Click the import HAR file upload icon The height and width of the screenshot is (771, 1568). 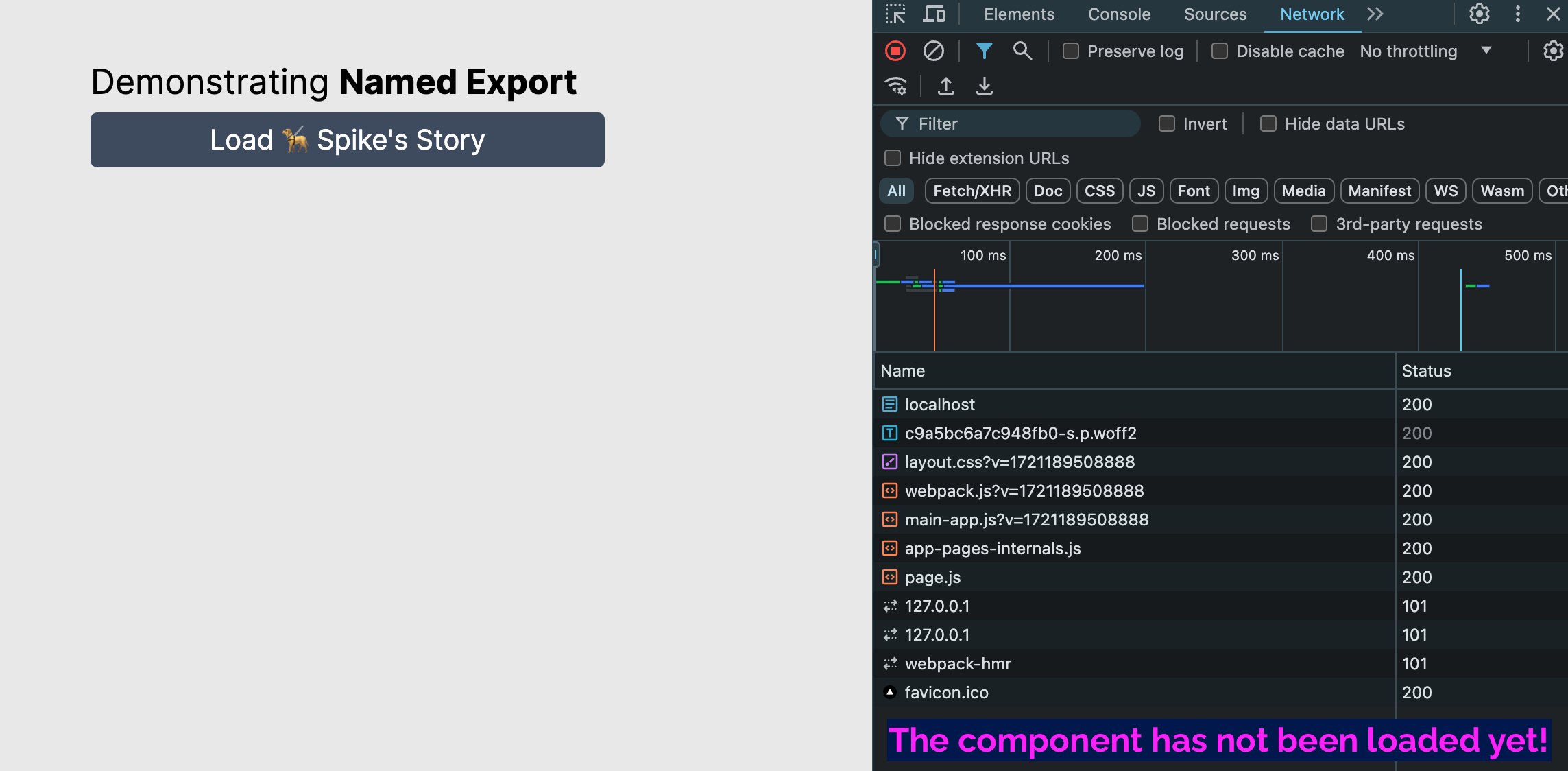click(947, 88)
